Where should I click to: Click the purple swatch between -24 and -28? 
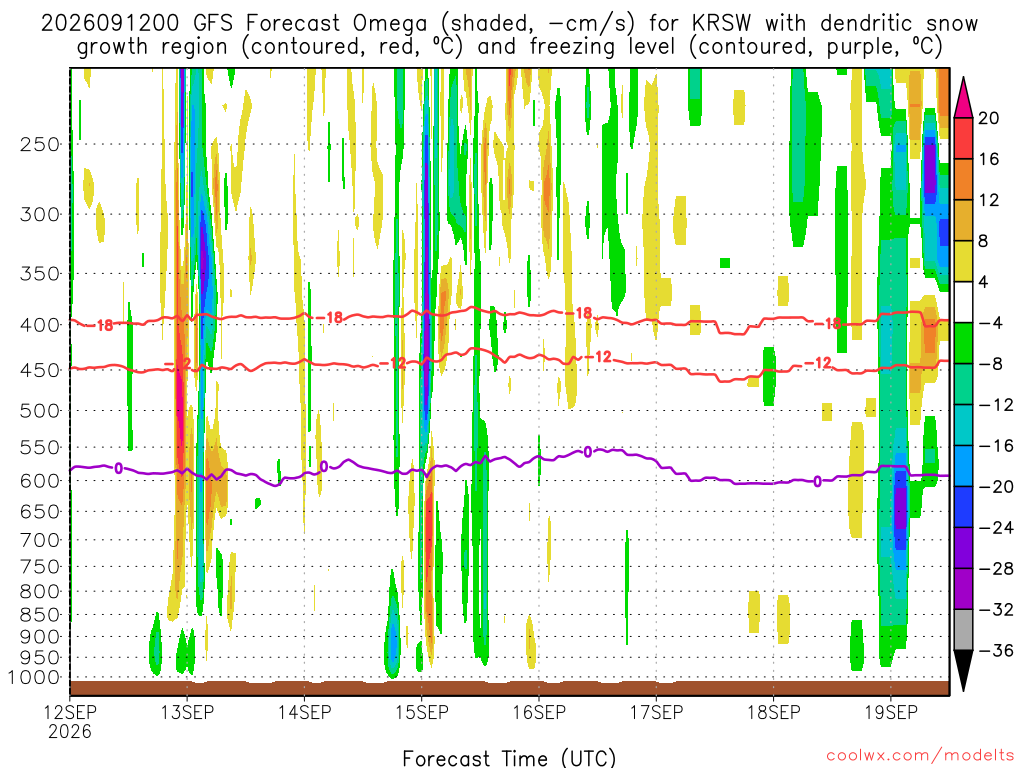click(x=963, y=548)
